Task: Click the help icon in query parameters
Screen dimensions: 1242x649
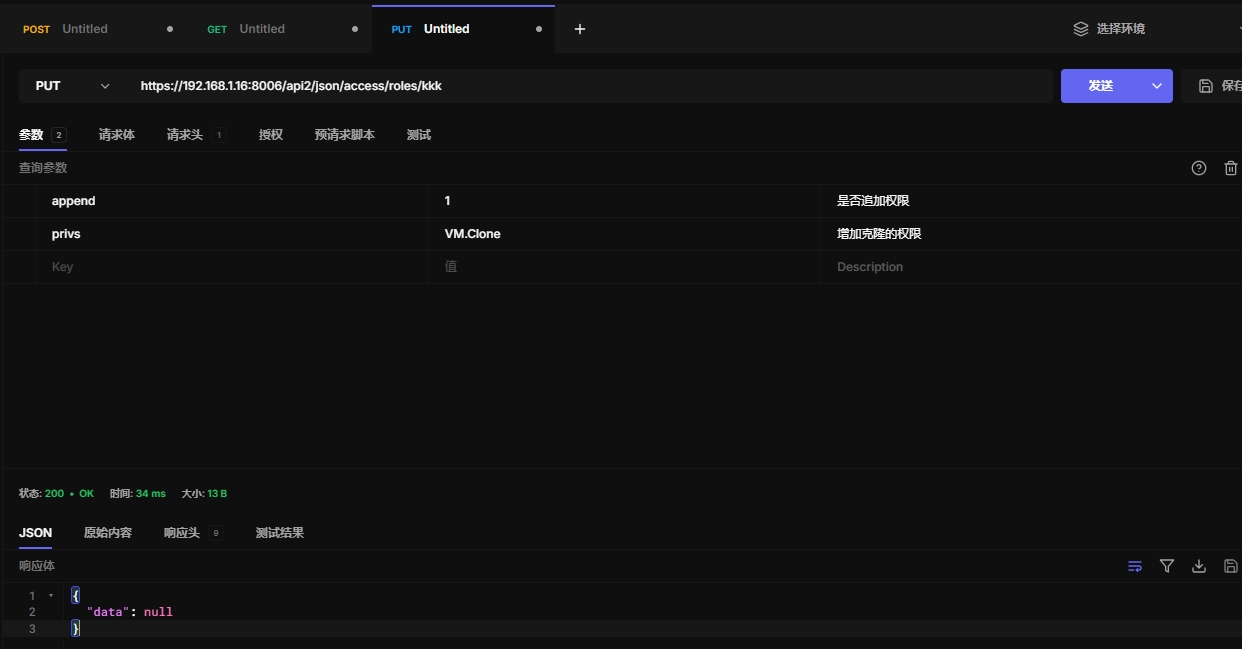Action: [x=1199, y=168]
